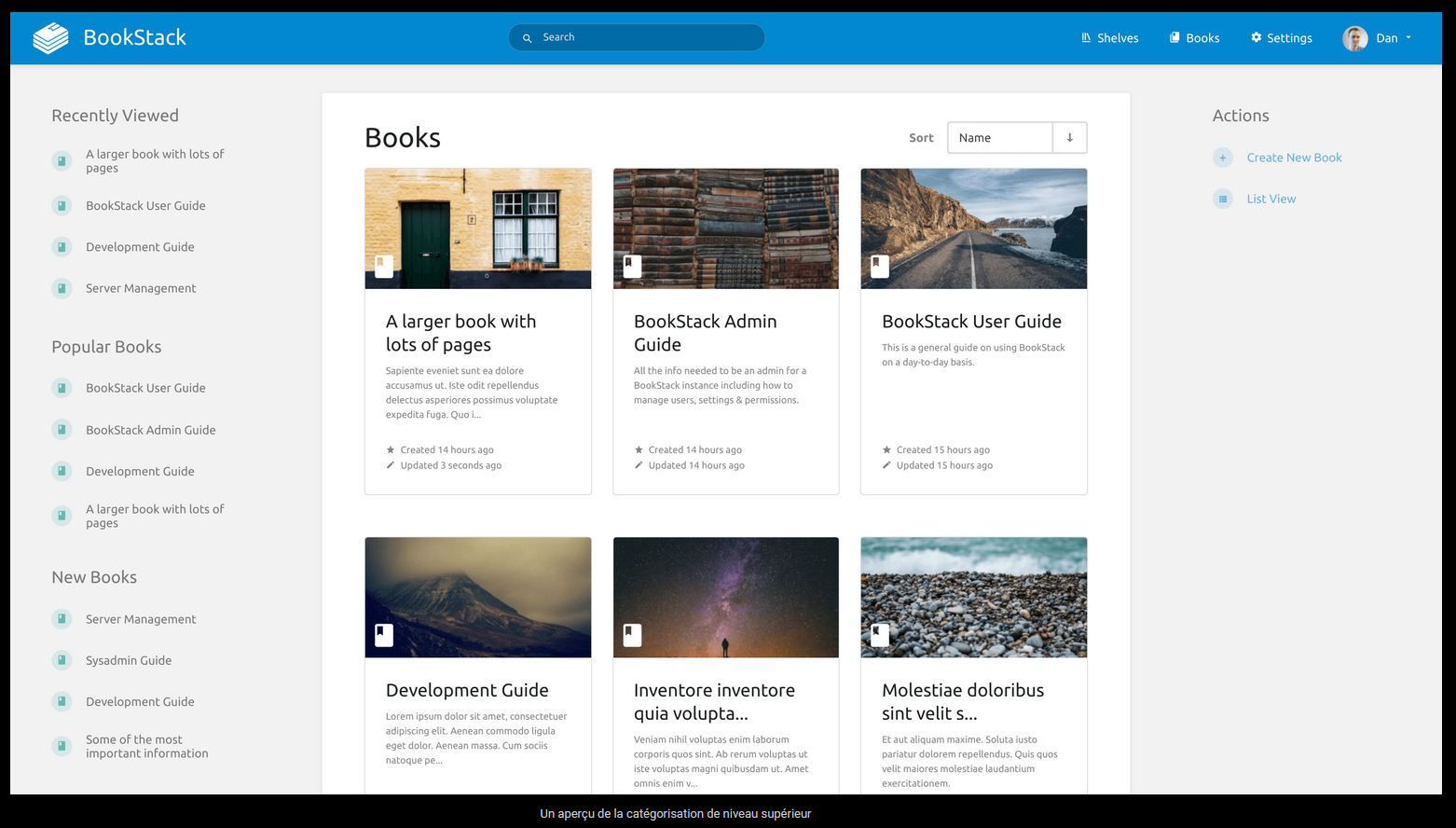Open the Sort by Name dropdown
The width and height of the screenshot is (1456, 828).
click(1000, 138)
